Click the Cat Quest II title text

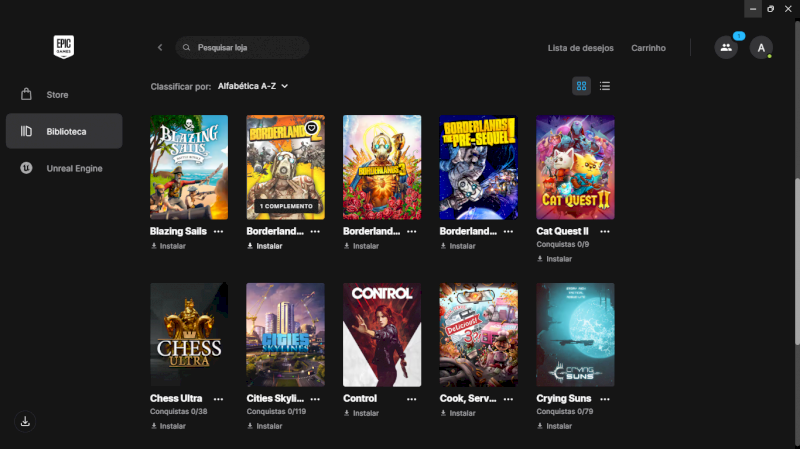coord(562,231)
